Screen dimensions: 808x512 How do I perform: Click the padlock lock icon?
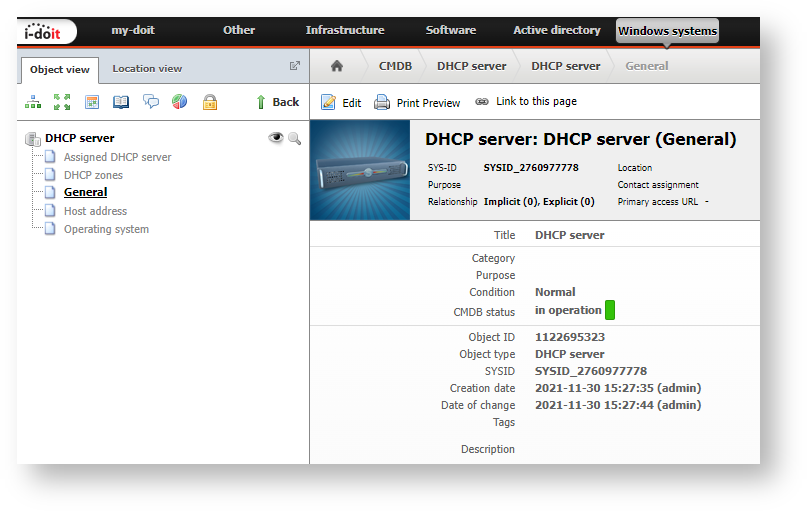click(x=210, y=102)
